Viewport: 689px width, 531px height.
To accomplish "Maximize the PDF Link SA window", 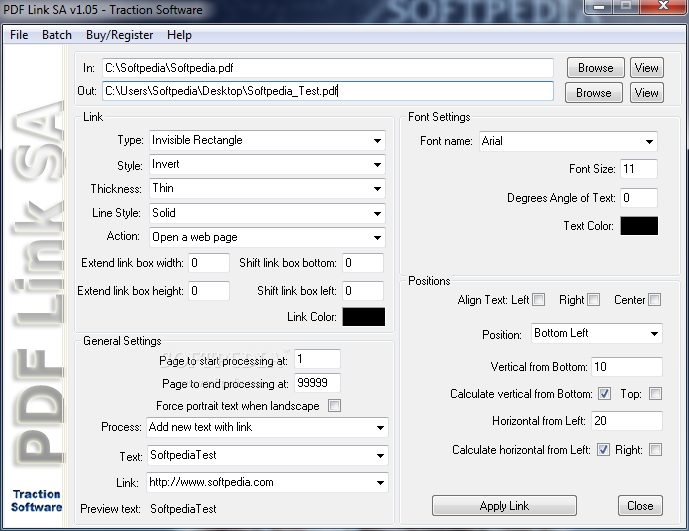I will (626, 6).
